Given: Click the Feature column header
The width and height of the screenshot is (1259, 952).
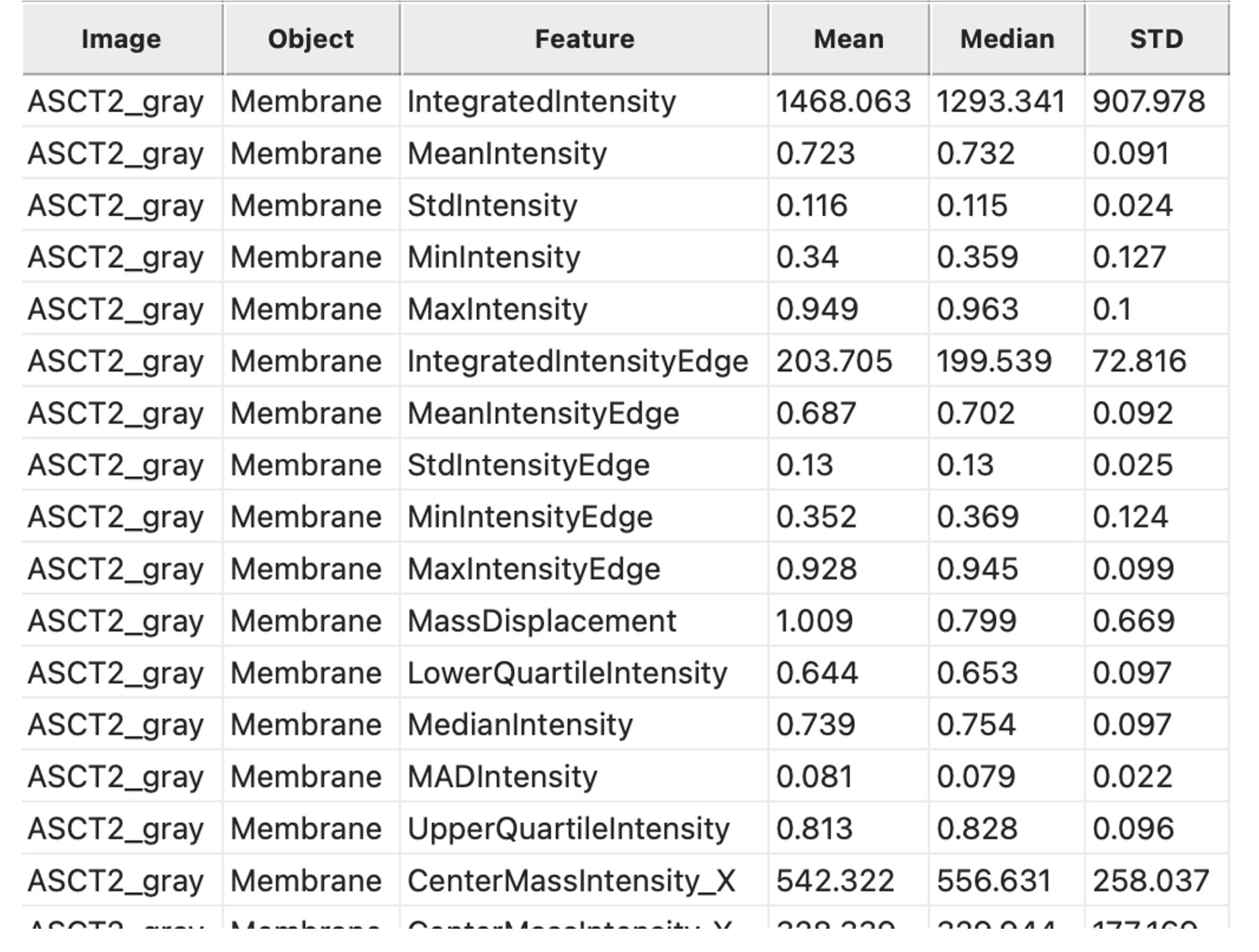Looking at the screenshot, I should pyautogui.click(x=585, y=39).
